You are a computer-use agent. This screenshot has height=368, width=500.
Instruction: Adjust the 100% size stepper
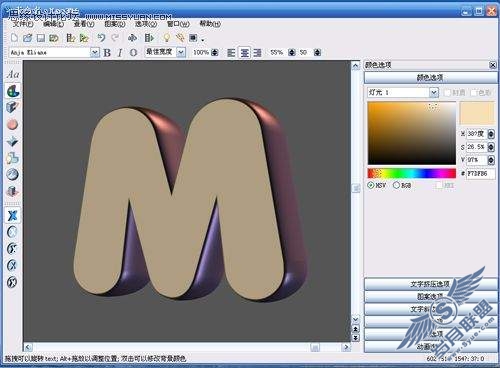pyautogui.click(x=215, y=53)
